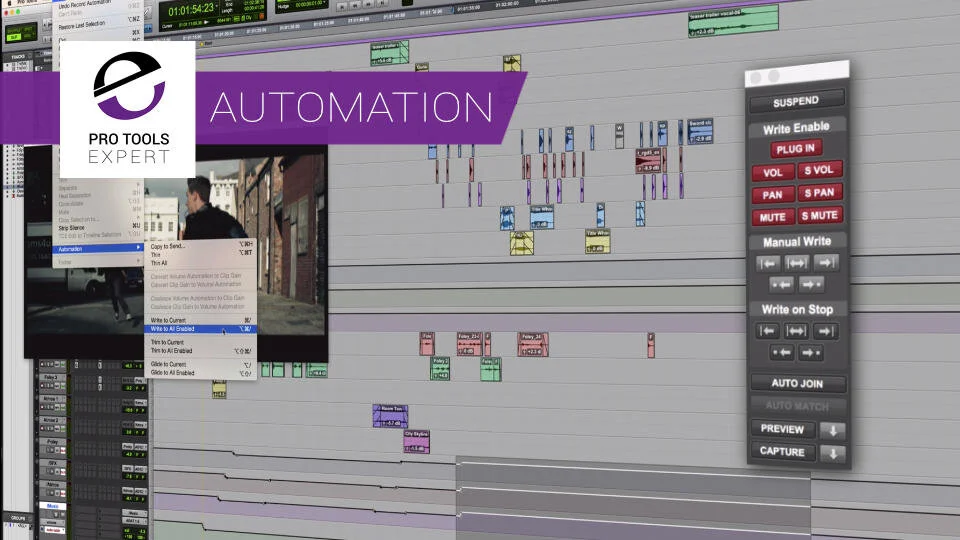Click Manual Write to selection end arrow

click(x=825, y=263)
